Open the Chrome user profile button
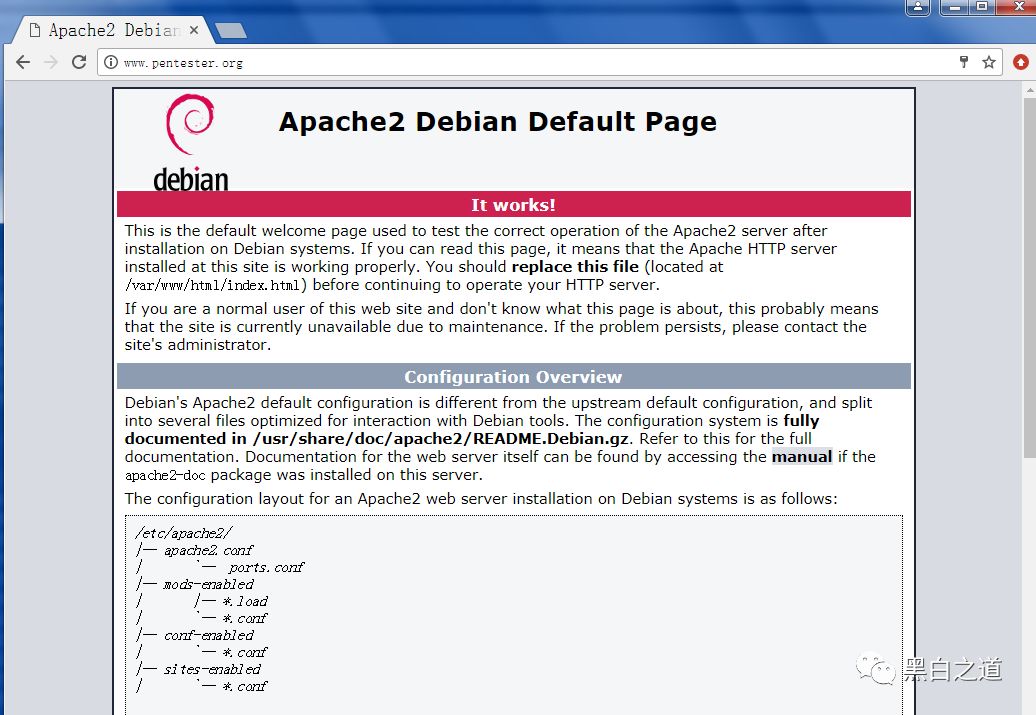Viewport: 1036px width, 715px height. (x=918, y=7)
